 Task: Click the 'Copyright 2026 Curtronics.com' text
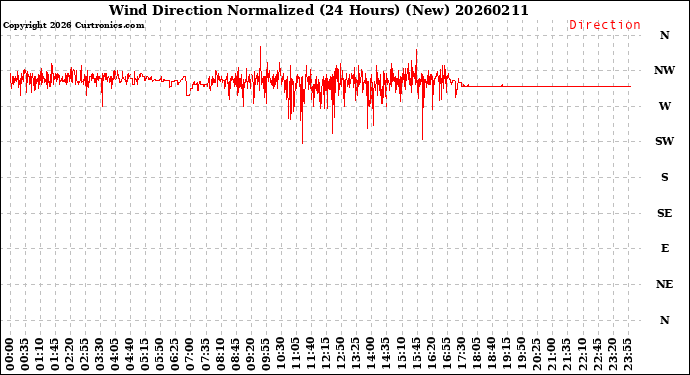[73, 25]
